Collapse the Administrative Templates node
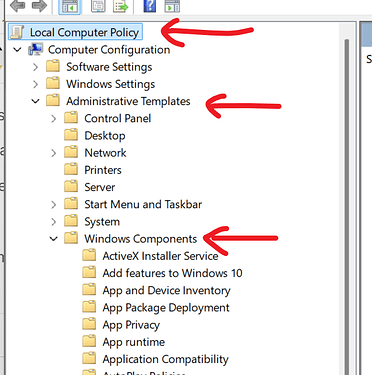 click(35, 101)
